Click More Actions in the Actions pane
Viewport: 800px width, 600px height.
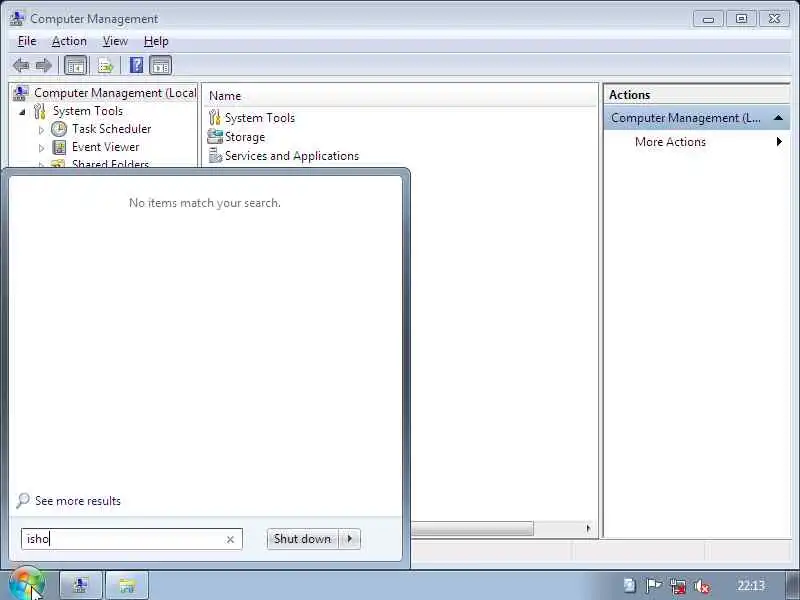pos(670,142)
